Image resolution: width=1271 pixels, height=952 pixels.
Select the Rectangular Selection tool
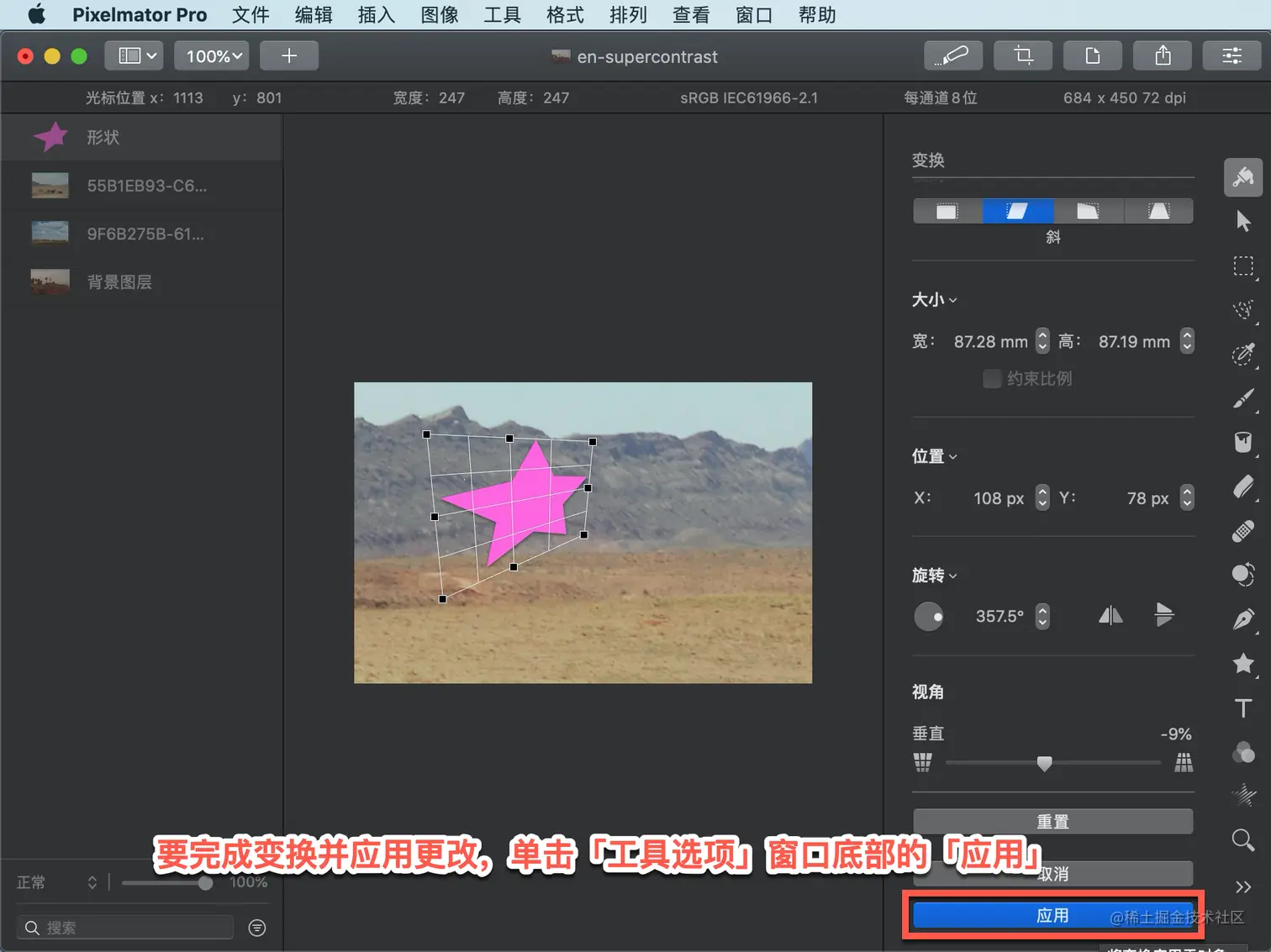tap(1243, 266)
